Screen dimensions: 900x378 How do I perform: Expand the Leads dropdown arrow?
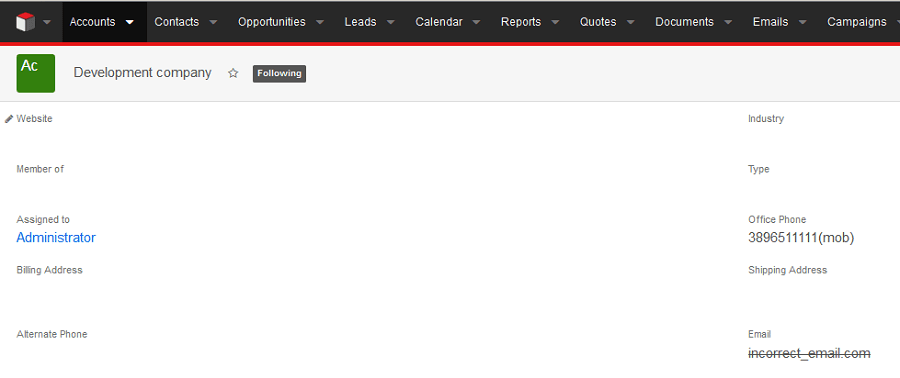click(390, 22)
